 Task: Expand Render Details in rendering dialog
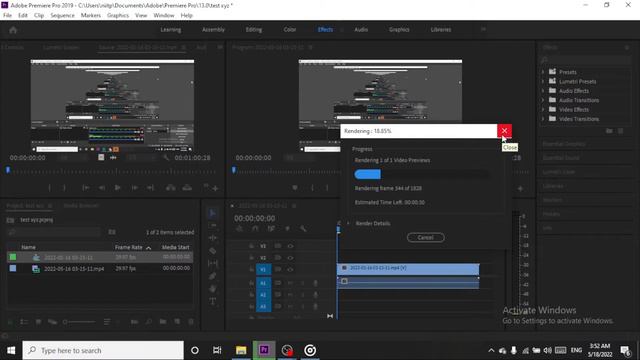[x=348, y=223]
